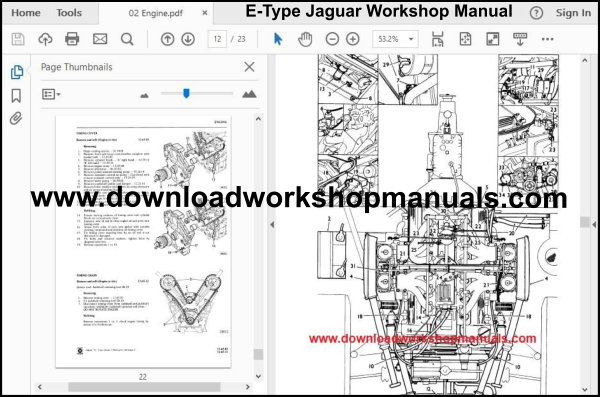Reduce thumbnail size small mountain icon
The height and width of the screenshot is (397, 600).
pyautogui.click(x=144, y=95)
